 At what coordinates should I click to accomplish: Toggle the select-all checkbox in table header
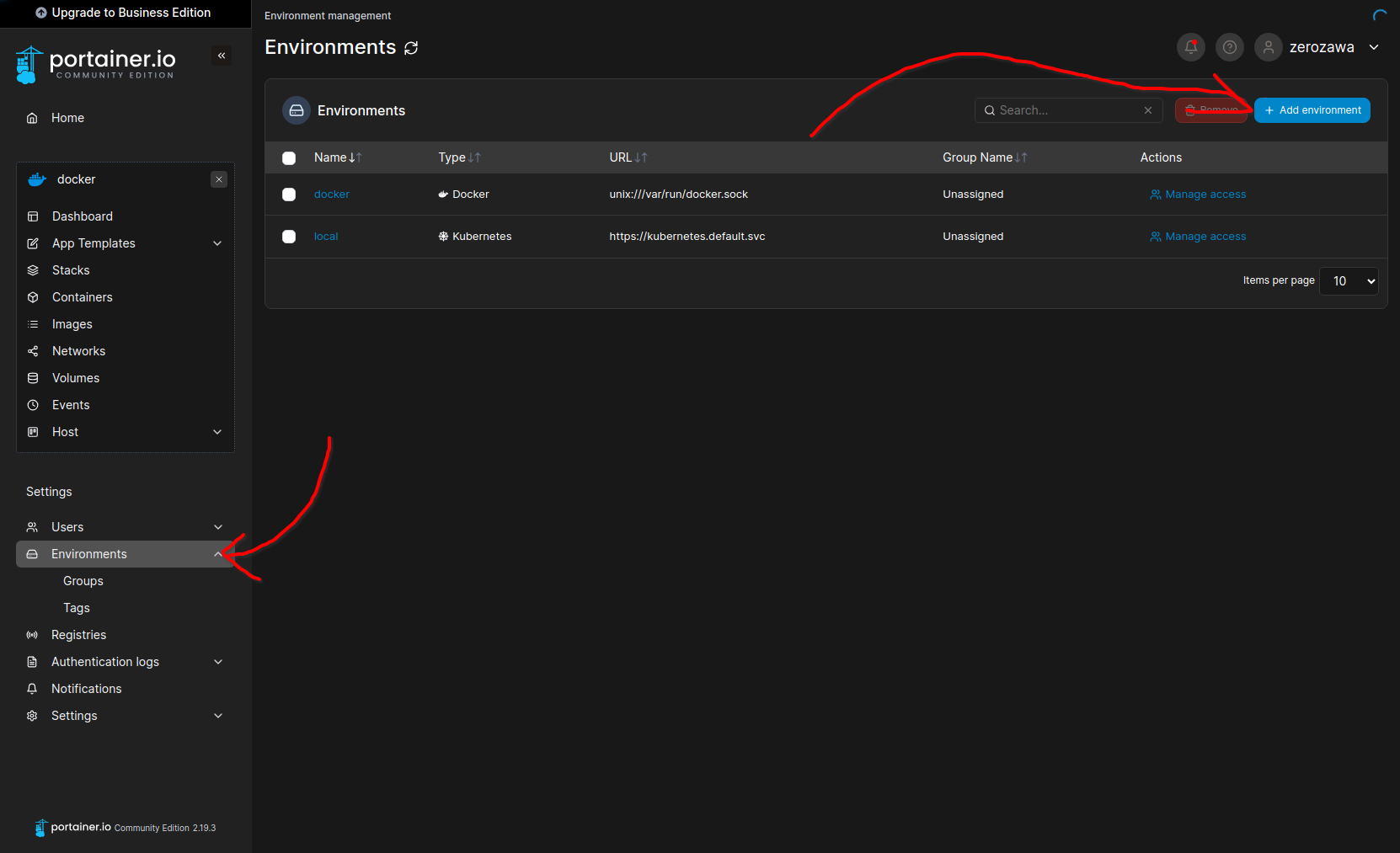click(x=289, y=157)
